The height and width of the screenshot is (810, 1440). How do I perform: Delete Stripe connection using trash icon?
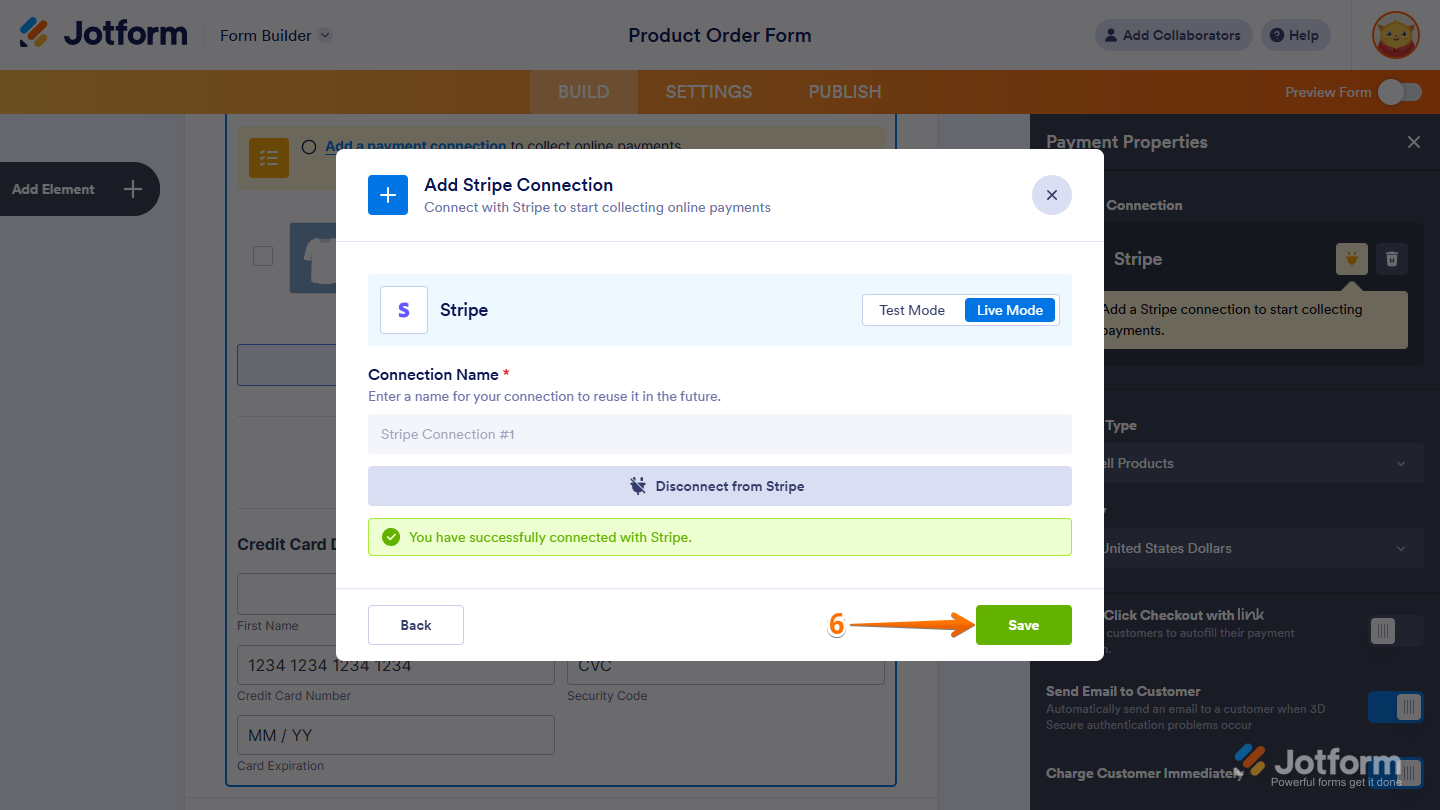[1391, 259]
